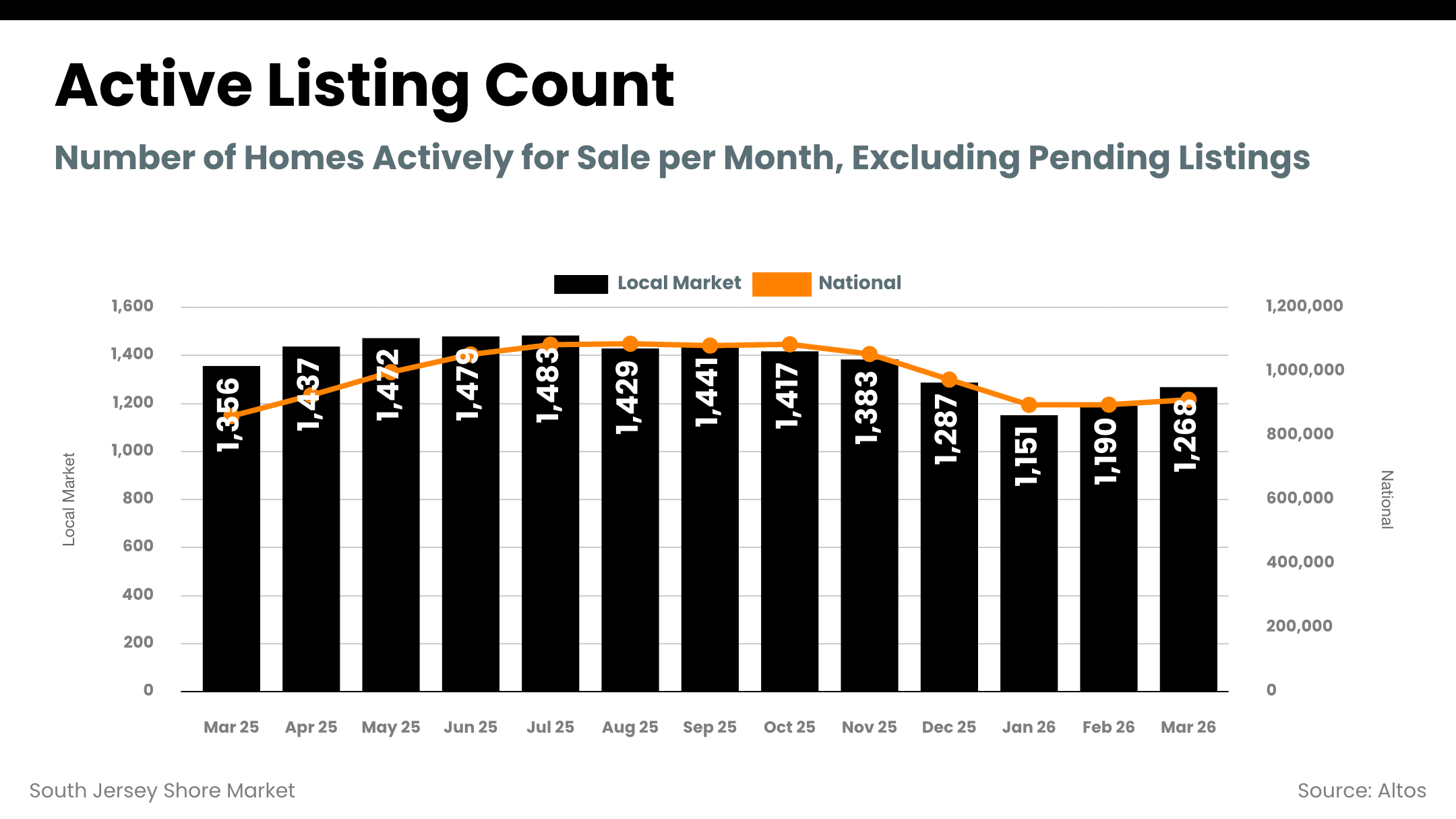Click the 1,600 left axis tick label
This screenshot has width=1456, height=819.
click(x=132, y=306)
